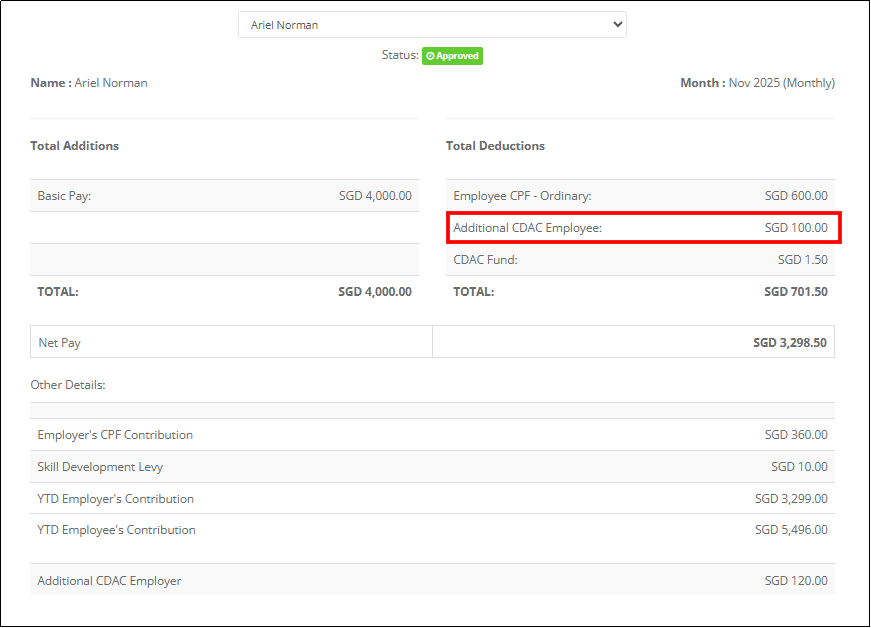Click the 'Basic Pay:' label
Image resolution: width=871 pixels, height=628 pixels.
(x=64, y=196)
